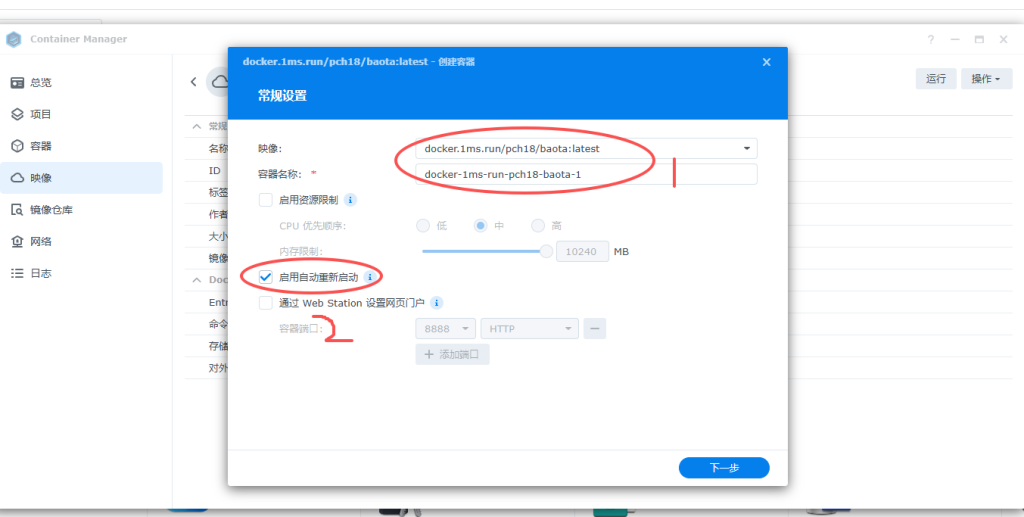Click the help question mark icon
Screen dimensions: 1024x517
click(x=931, y=40)
